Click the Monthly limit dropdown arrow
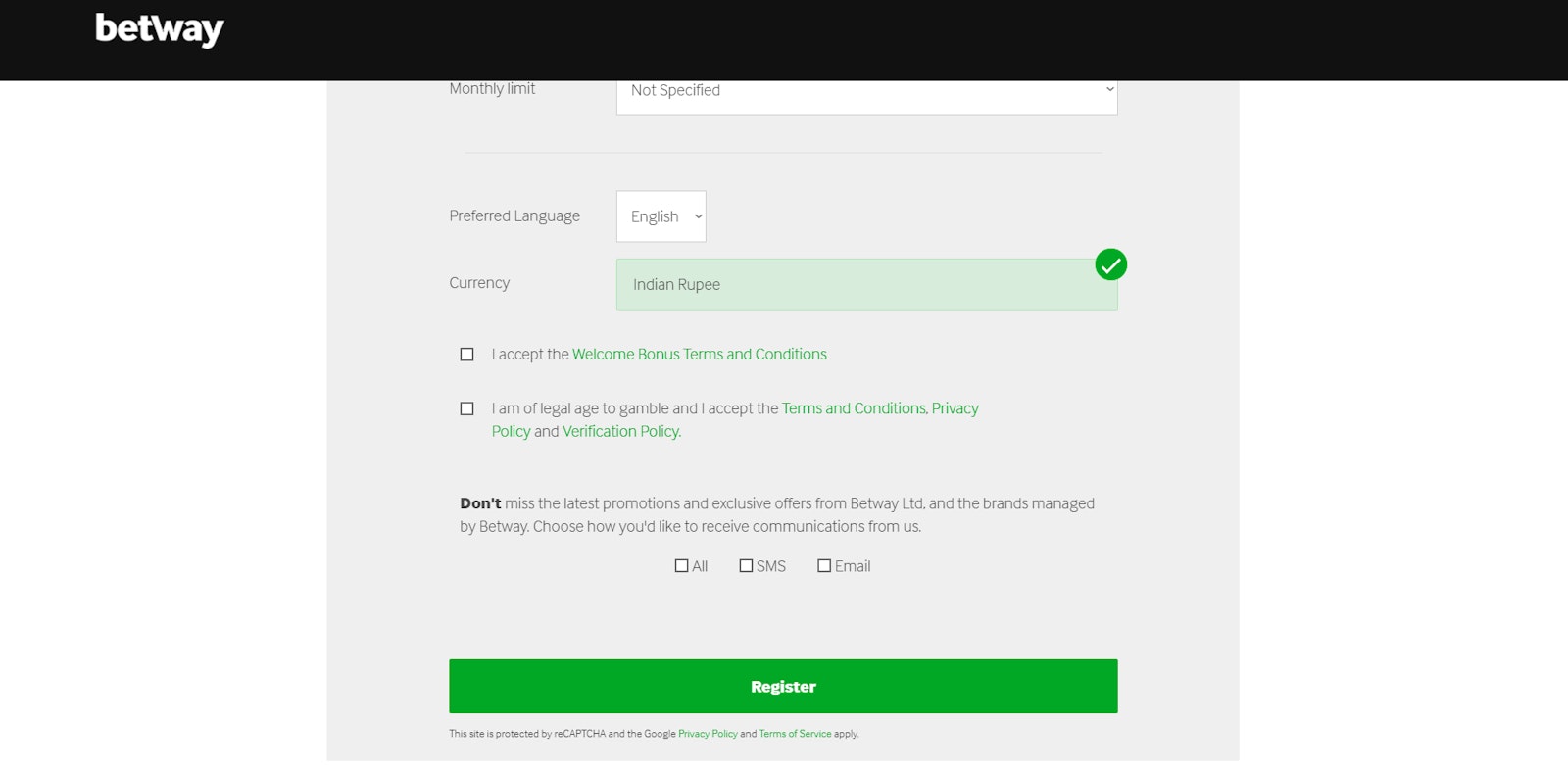This screenshot has width=1568, height=765. click(1109, 90)
